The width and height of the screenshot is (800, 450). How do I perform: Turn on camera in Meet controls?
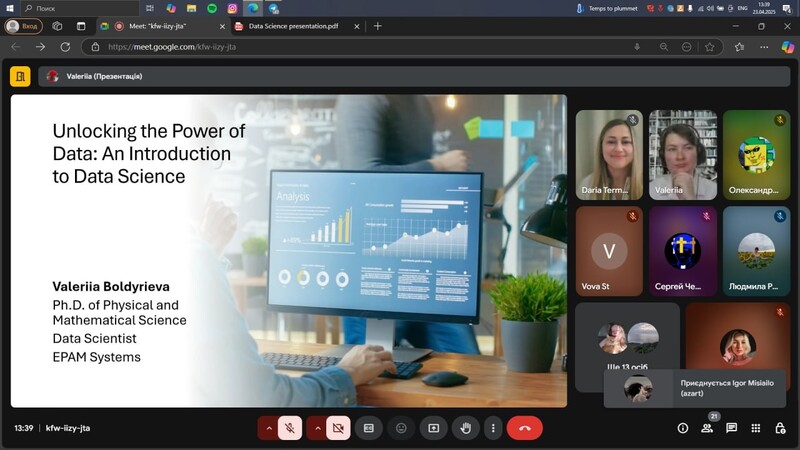coord(338,428)
